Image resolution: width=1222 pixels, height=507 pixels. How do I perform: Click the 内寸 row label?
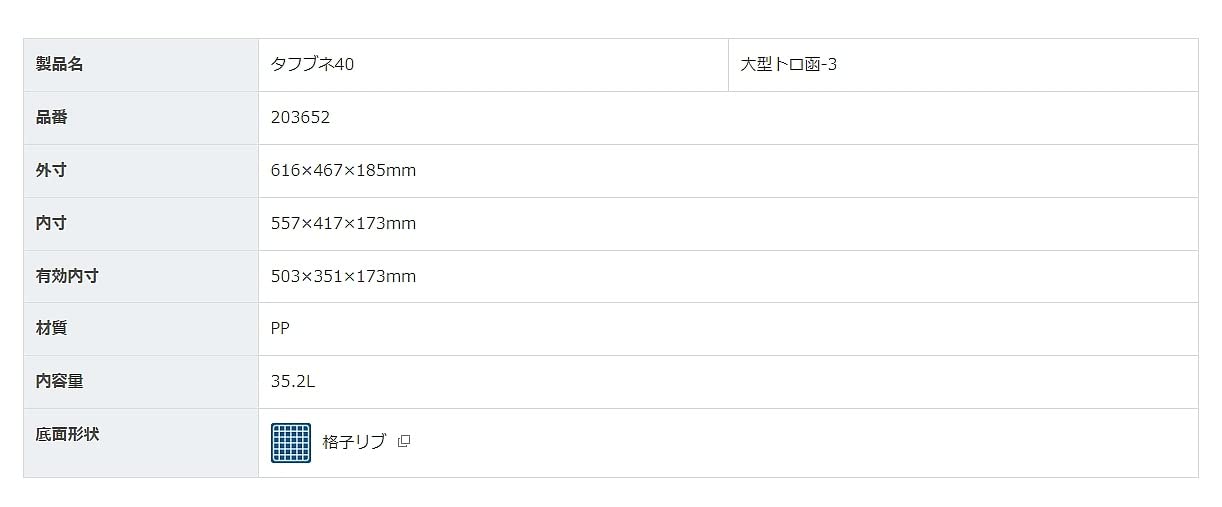pyautogui.click(x=52, y=224)
